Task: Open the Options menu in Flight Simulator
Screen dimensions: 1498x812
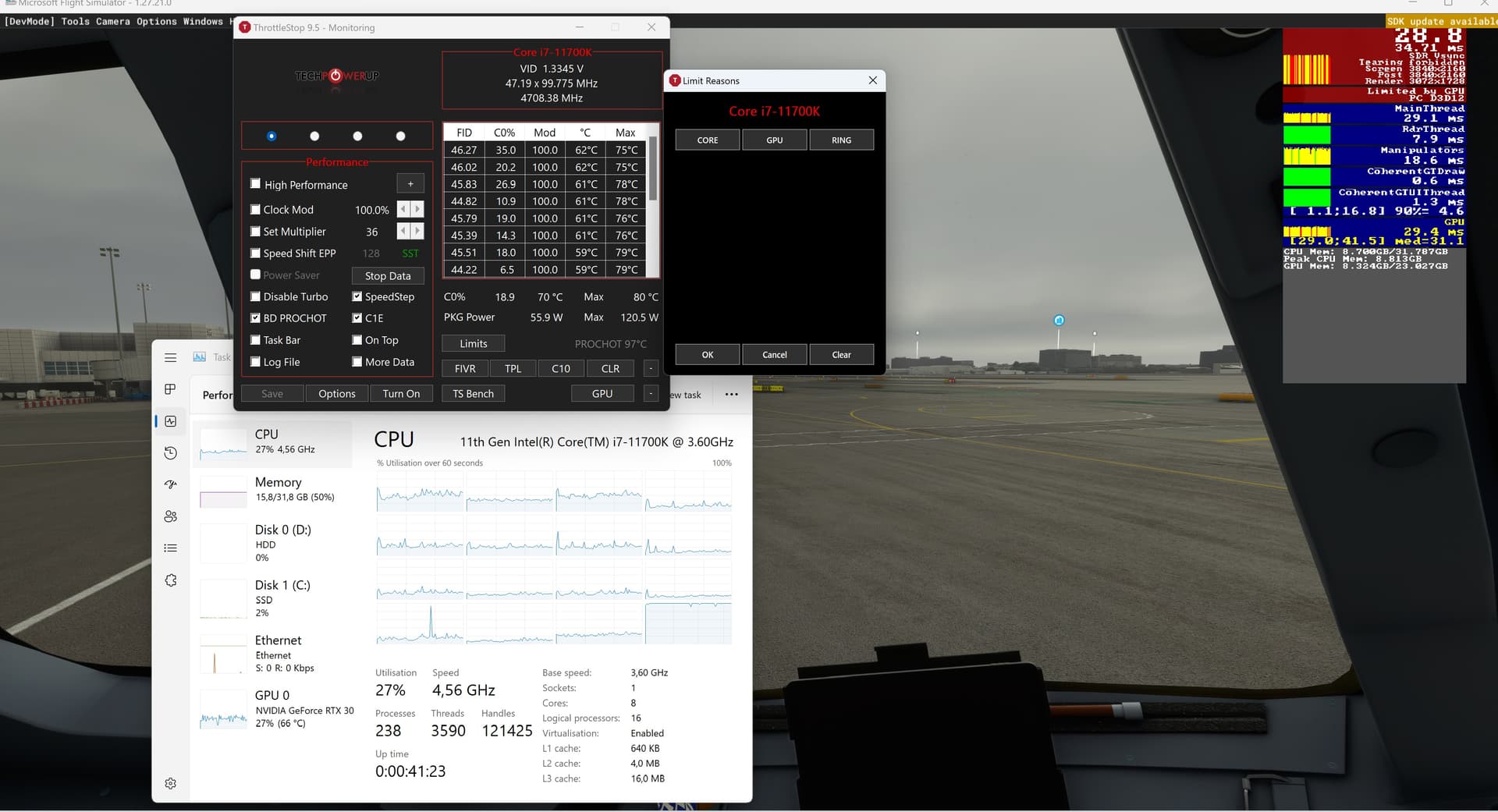Action: coord(155,21)
